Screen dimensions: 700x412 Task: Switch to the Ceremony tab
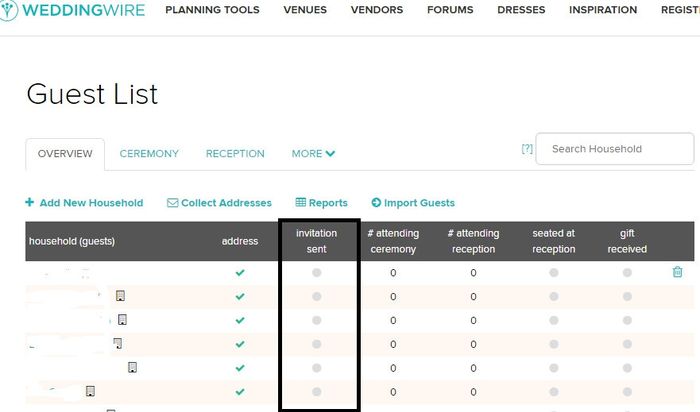[149, 154]
